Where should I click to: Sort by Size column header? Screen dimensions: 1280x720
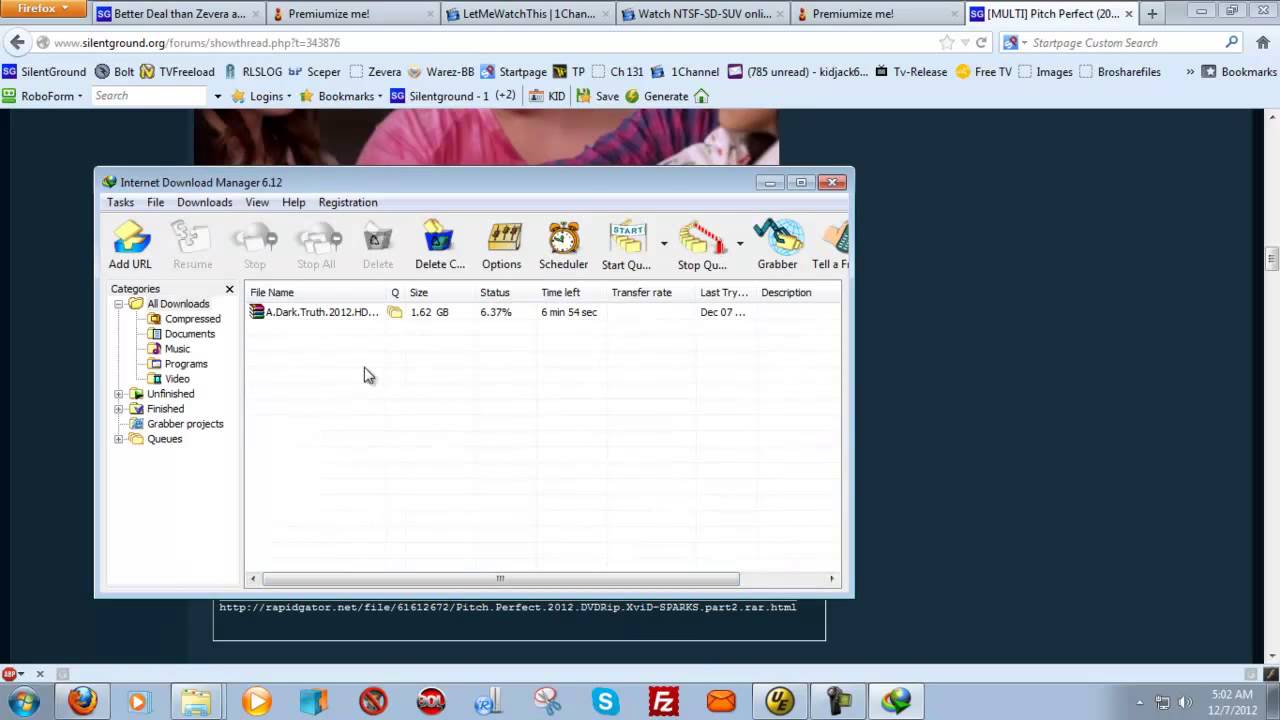[x=440, y=293]
